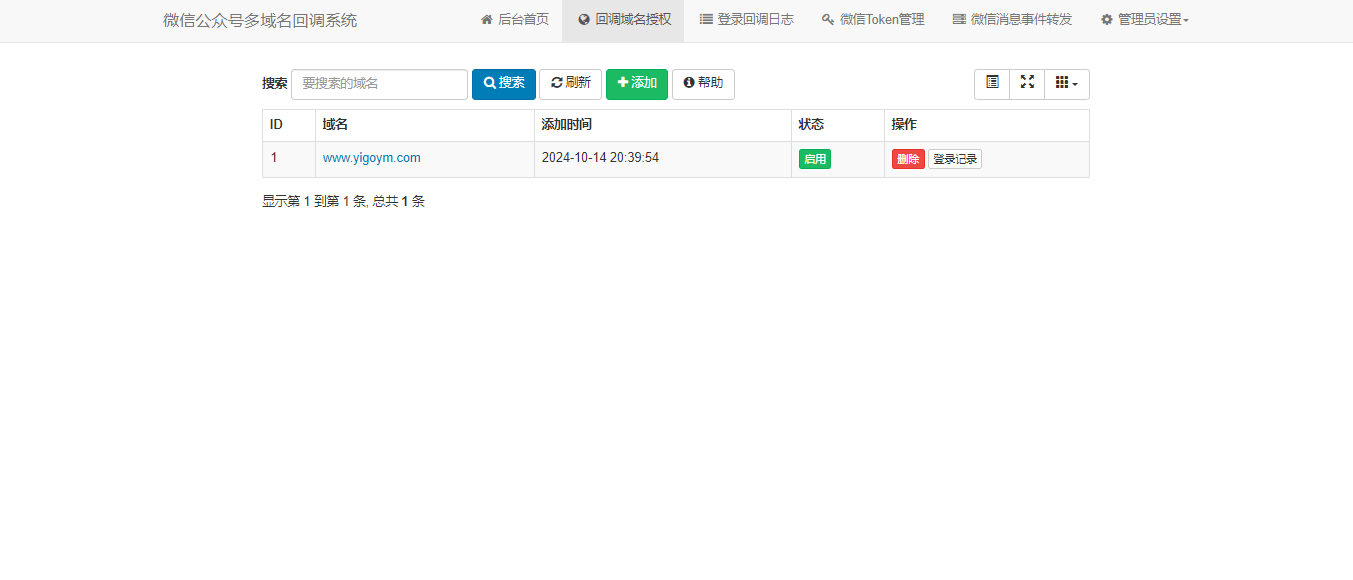This screenshot has height=580, width=1353.
Task: Click the card icon for 微信消息事件转发
Action: 957,18
